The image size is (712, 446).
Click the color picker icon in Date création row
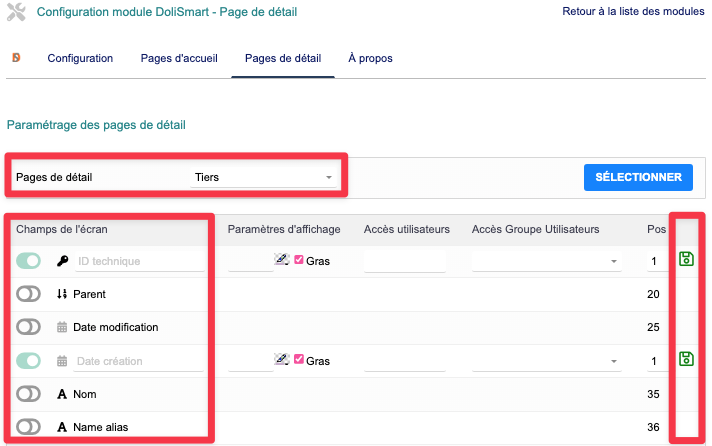point(281,360)
